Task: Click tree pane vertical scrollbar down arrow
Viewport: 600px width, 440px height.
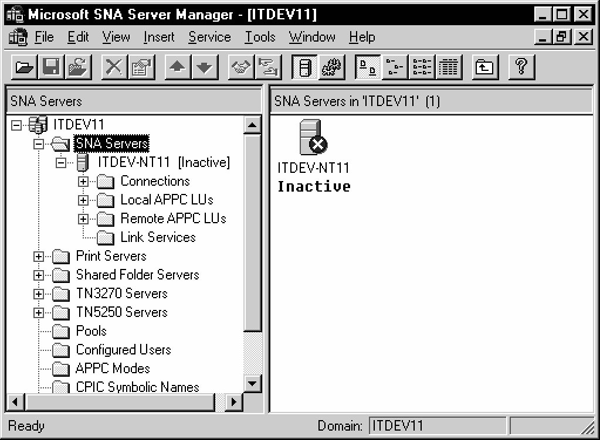Action: pyautogui.click(x=252, y=383)
